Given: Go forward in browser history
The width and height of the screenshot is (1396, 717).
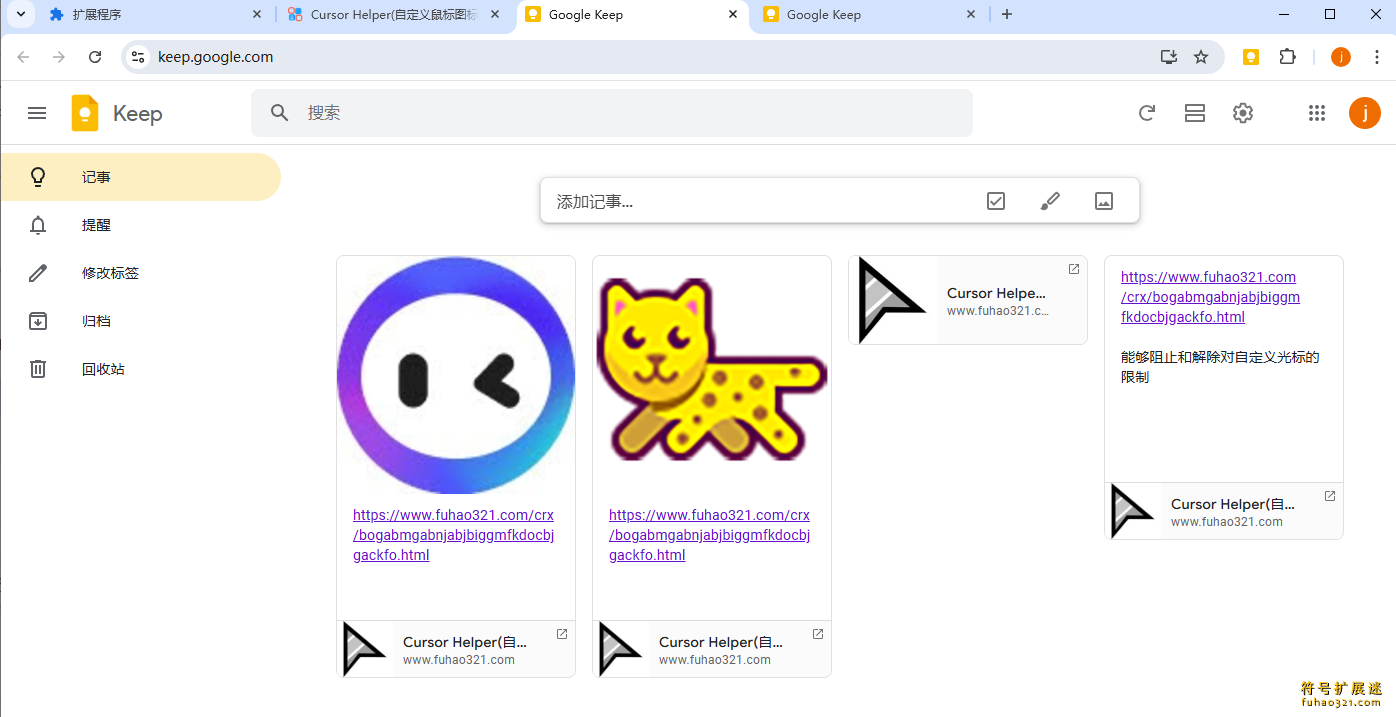Looking at the screenshot, I should pyautogui.click(x=59, y=57).
